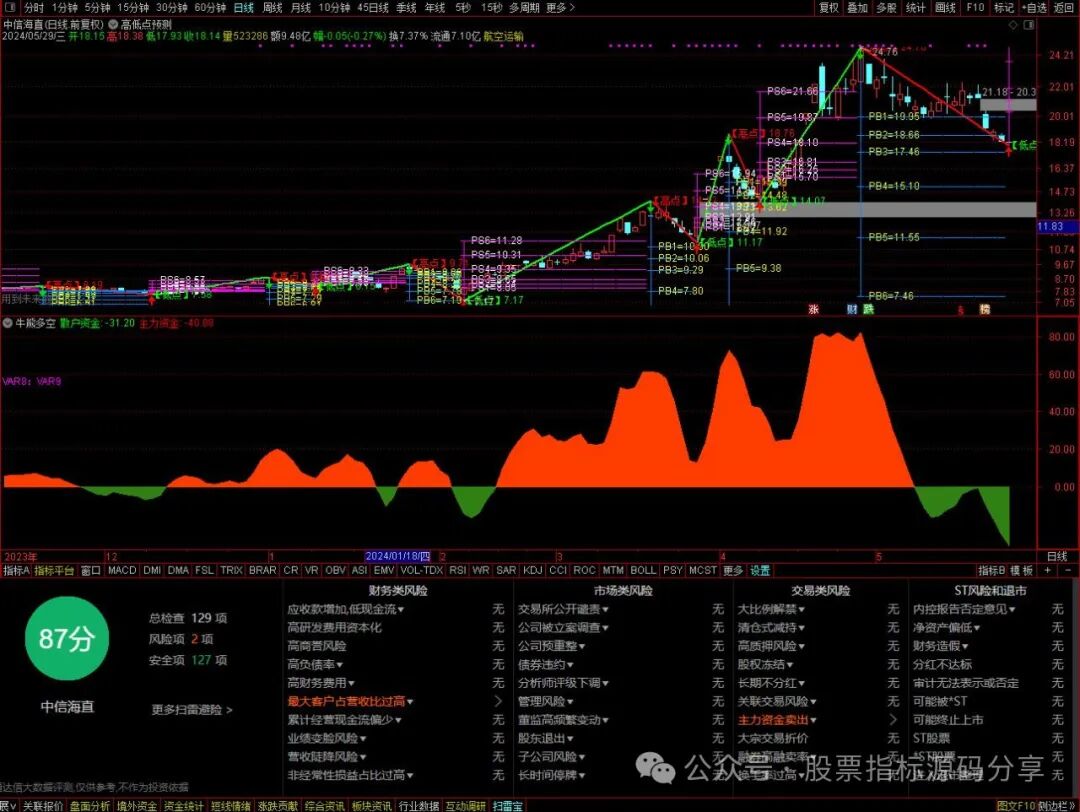Select the 指标A tab

tap(17, 570)
